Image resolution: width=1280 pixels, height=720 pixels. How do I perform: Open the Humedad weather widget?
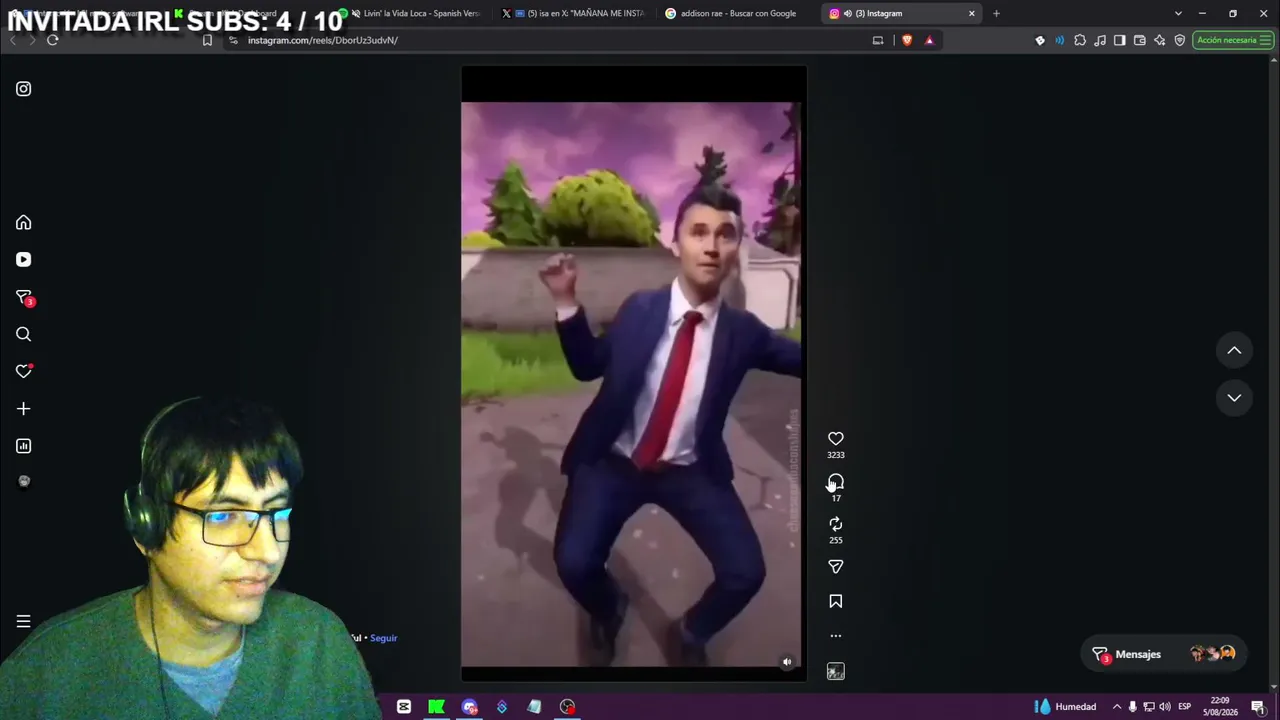click(x=1066, y=707)
